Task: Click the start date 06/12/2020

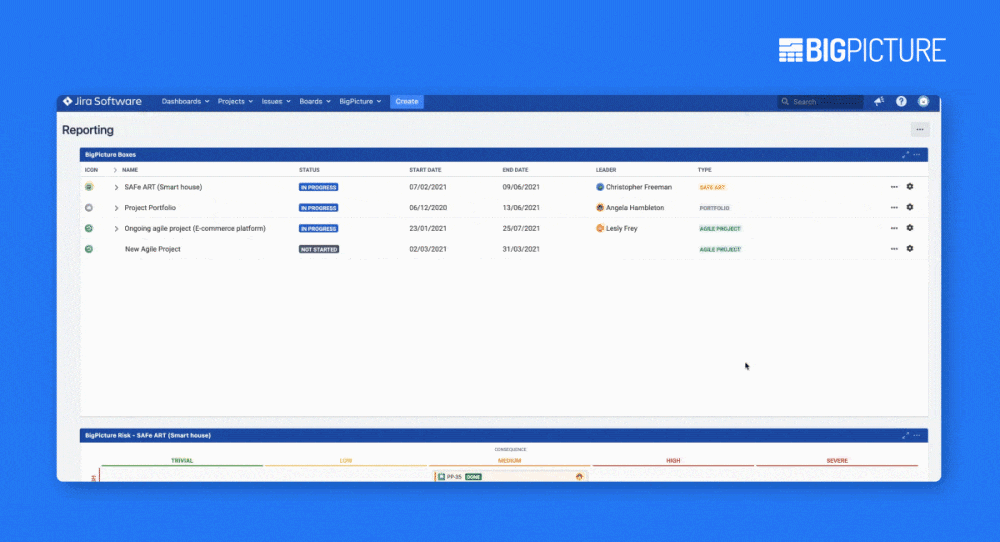Action: click(x=428, y=208)
